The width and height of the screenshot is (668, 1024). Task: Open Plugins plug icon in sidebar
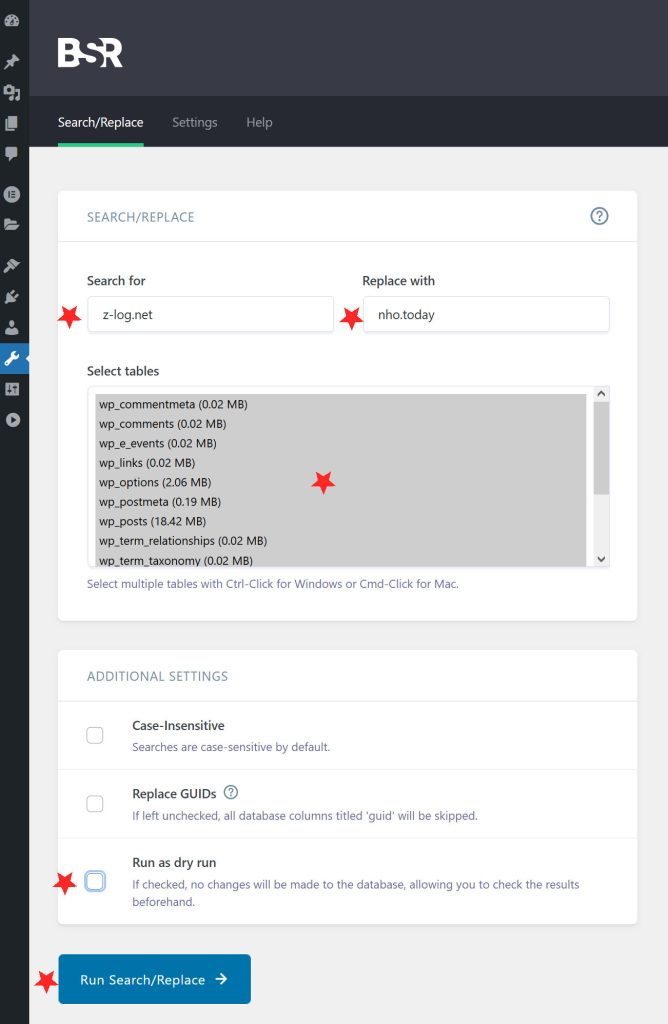12,296
